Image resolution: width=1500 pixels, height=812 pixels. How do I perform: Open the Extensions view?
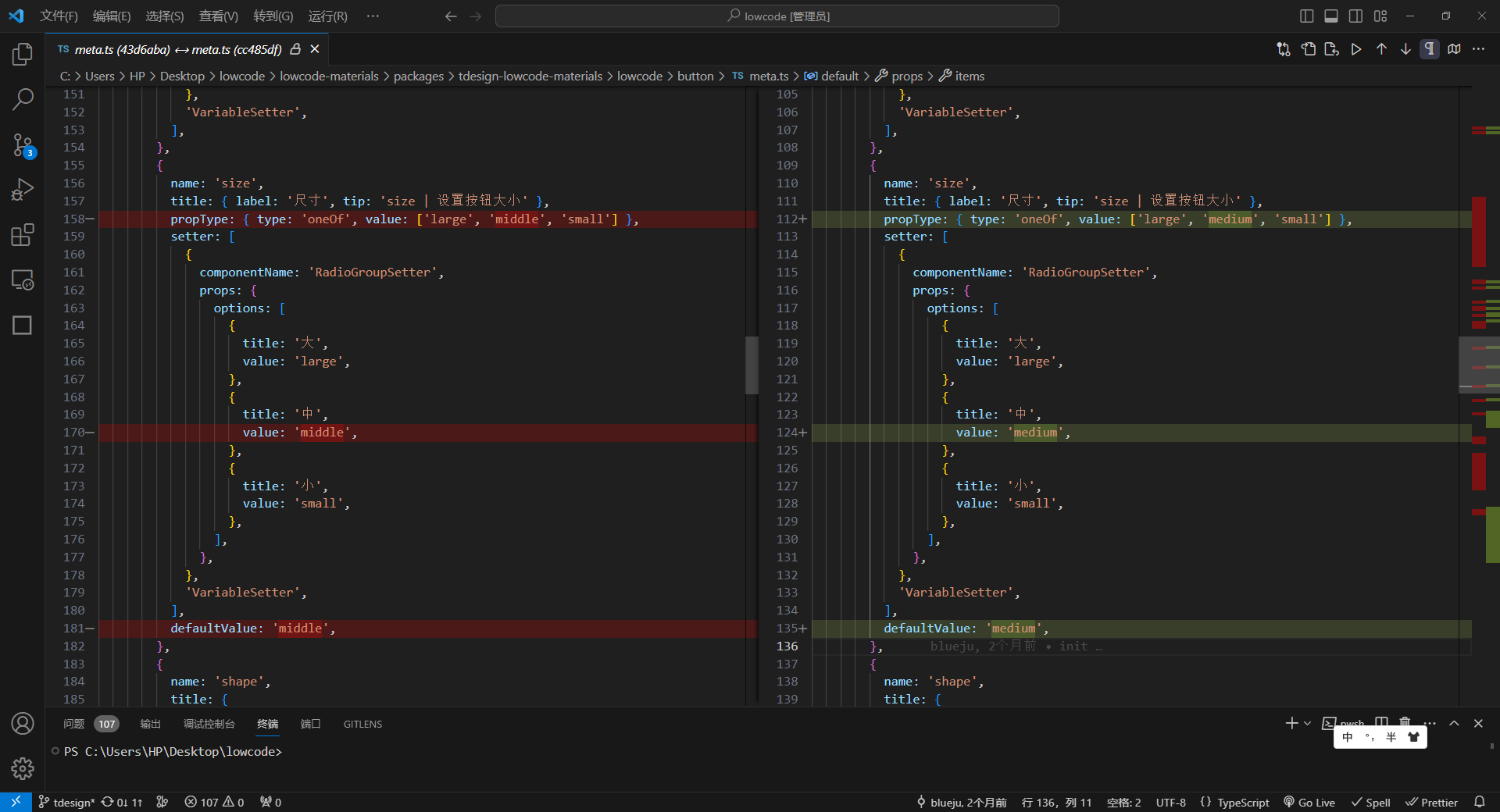point(23,234)
